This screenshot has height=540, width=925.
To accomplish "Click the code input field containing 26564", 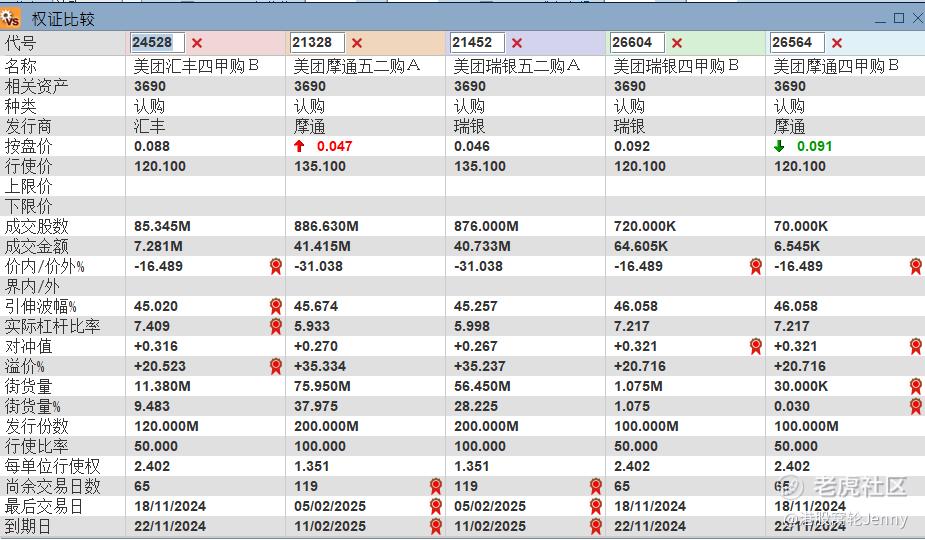I will (797, 42).
